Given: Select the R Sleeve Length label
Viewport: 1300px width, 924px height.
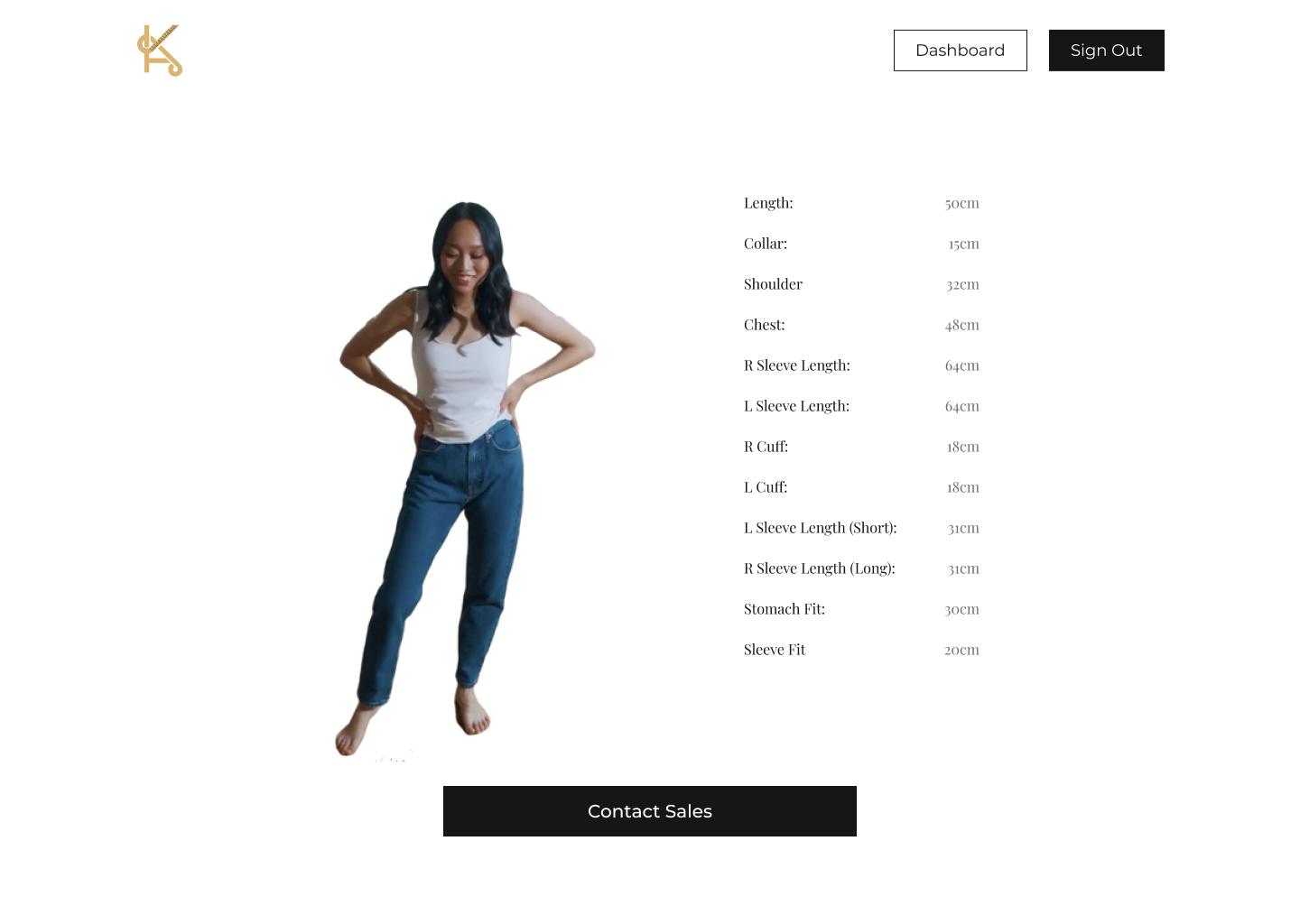Looking at the screenshot, I should [x=797, y=365].
